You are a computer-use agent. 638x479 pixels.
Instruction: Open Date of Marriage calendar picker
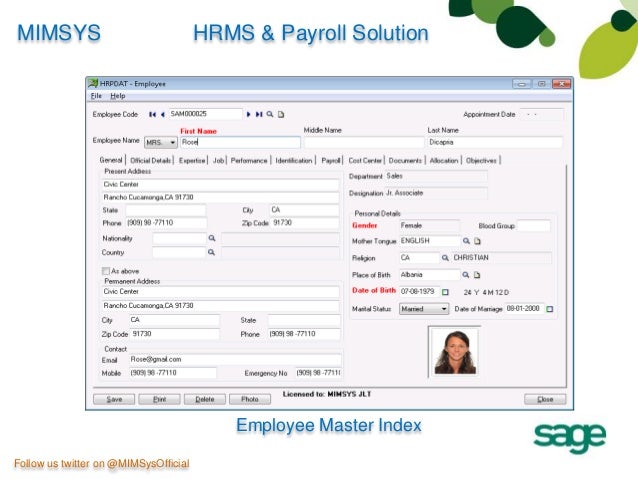(x=550, y=309)
